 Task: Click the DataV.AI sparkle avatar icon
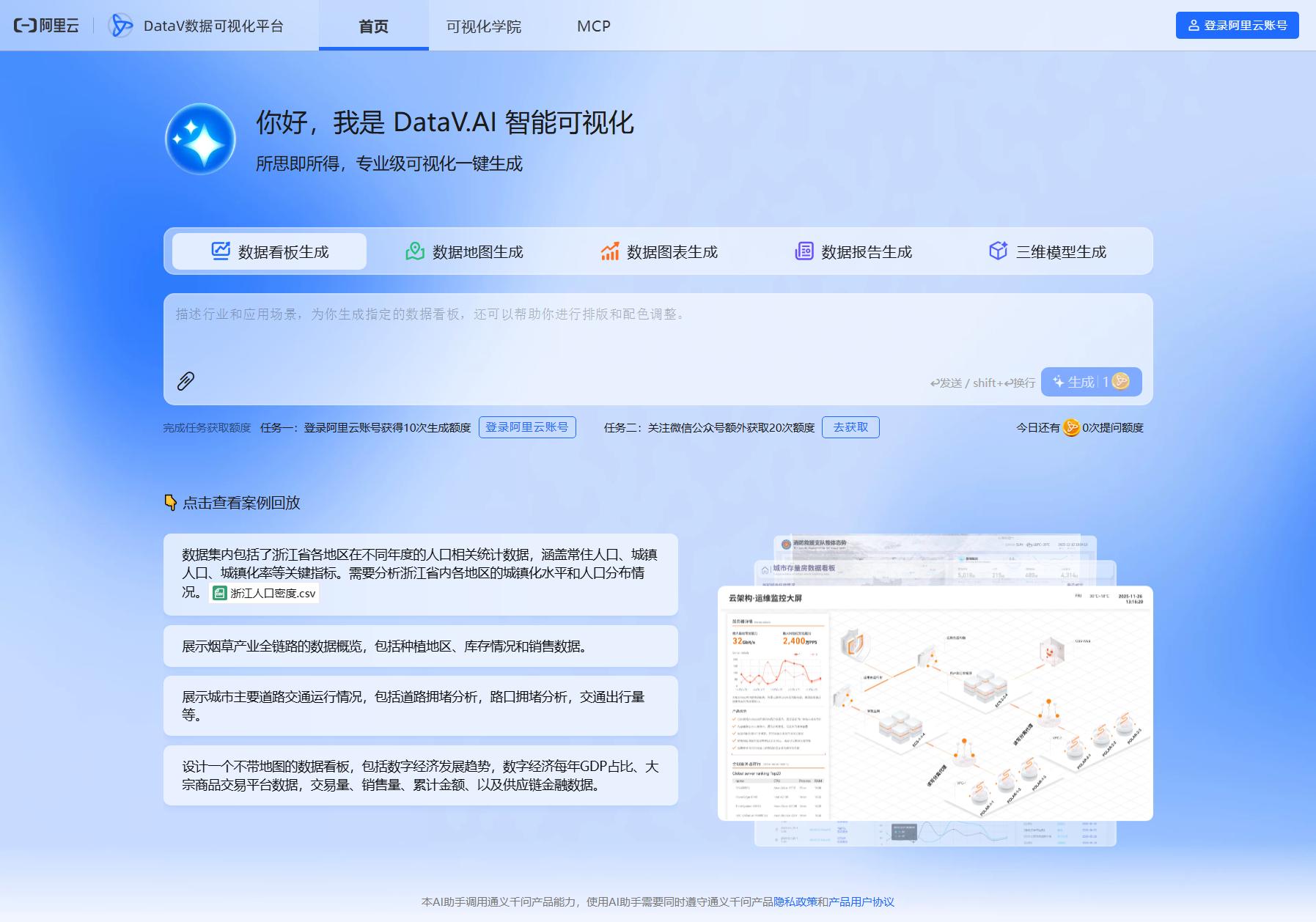click(x=200, y=139)
